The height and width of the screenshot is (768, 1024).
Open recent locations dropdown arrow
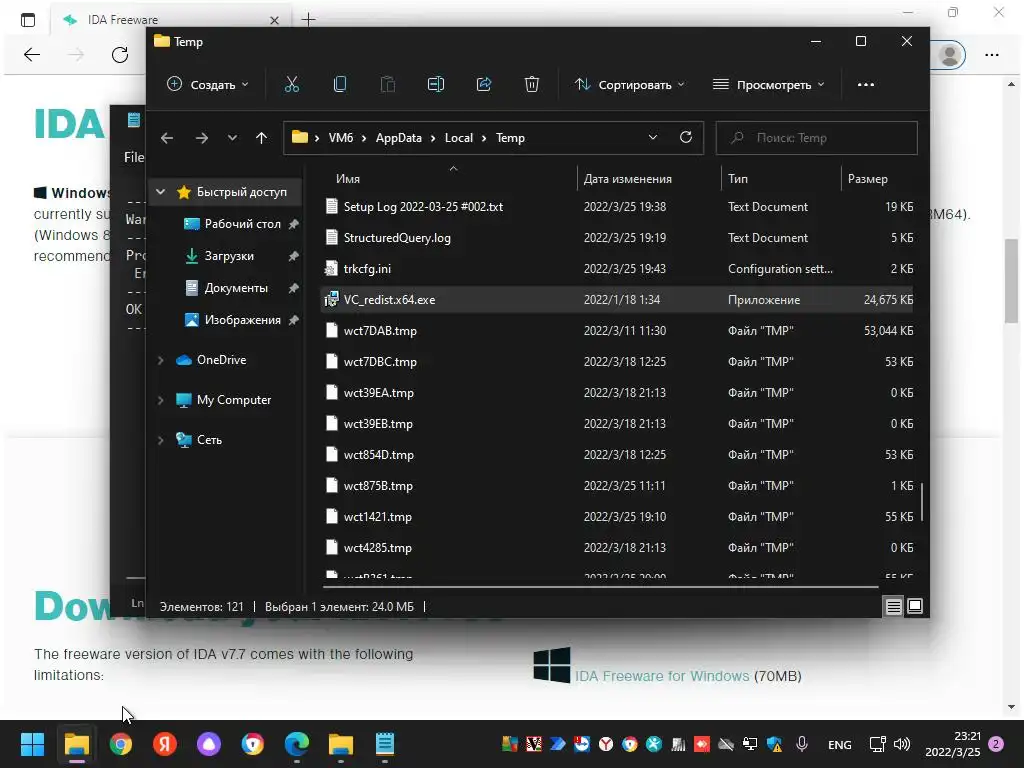(232, 138)
